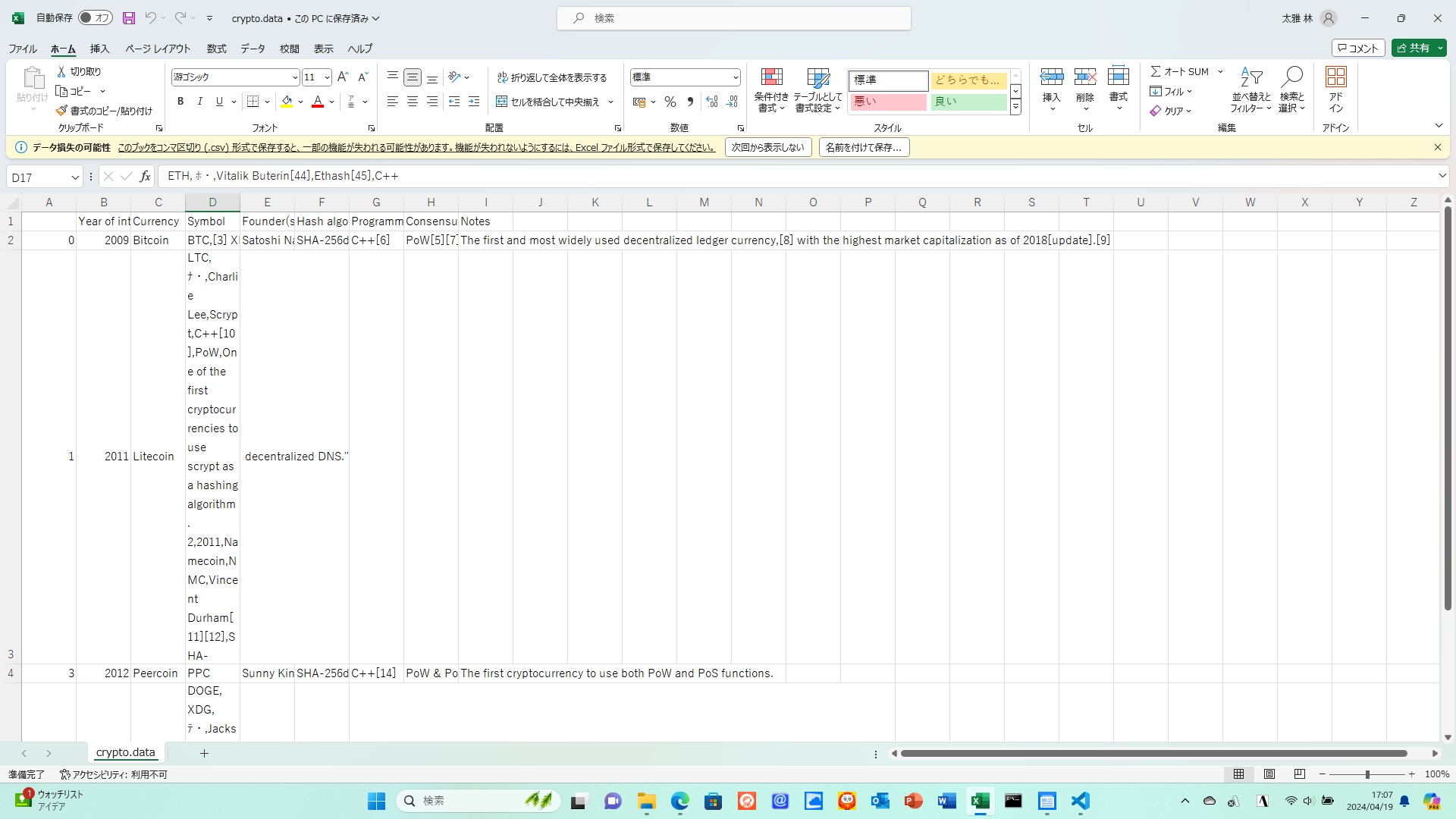Open Word from the taskbar
This screenshot has width=1456, height=819.
pyautogui.click(x=946, y=801)
